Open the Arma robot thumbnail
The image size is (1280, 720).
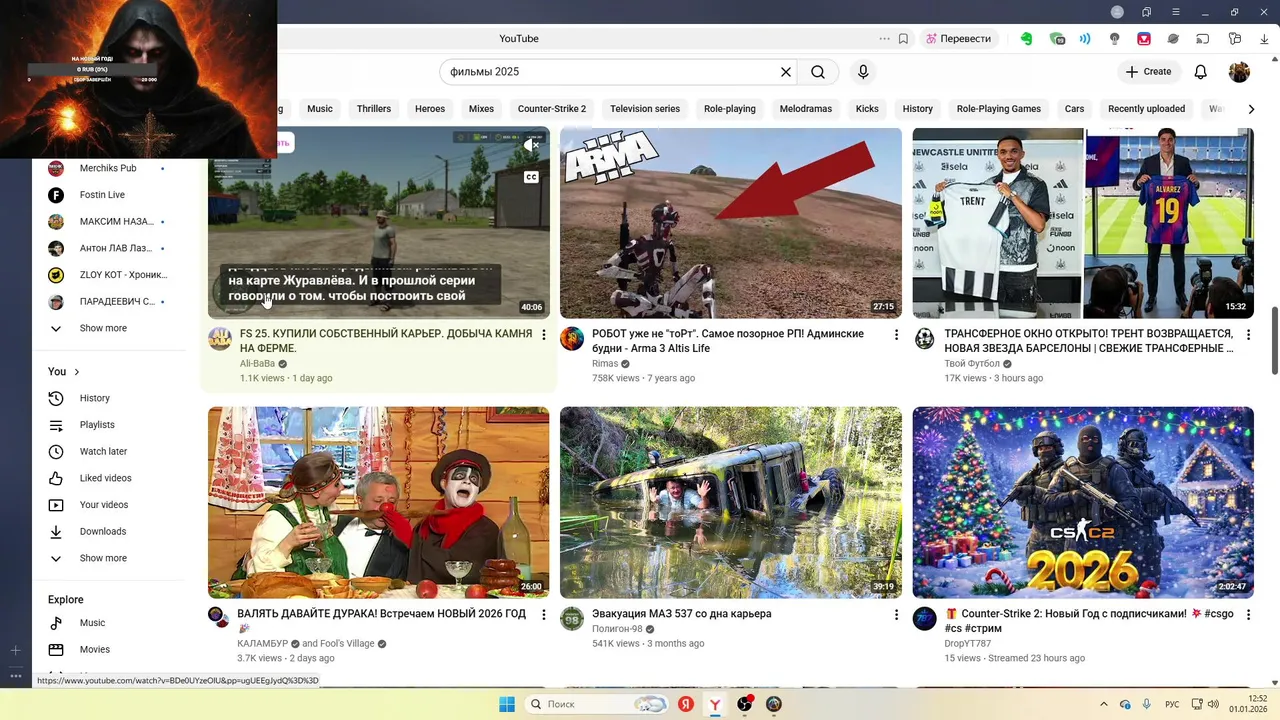coord(731,223)
